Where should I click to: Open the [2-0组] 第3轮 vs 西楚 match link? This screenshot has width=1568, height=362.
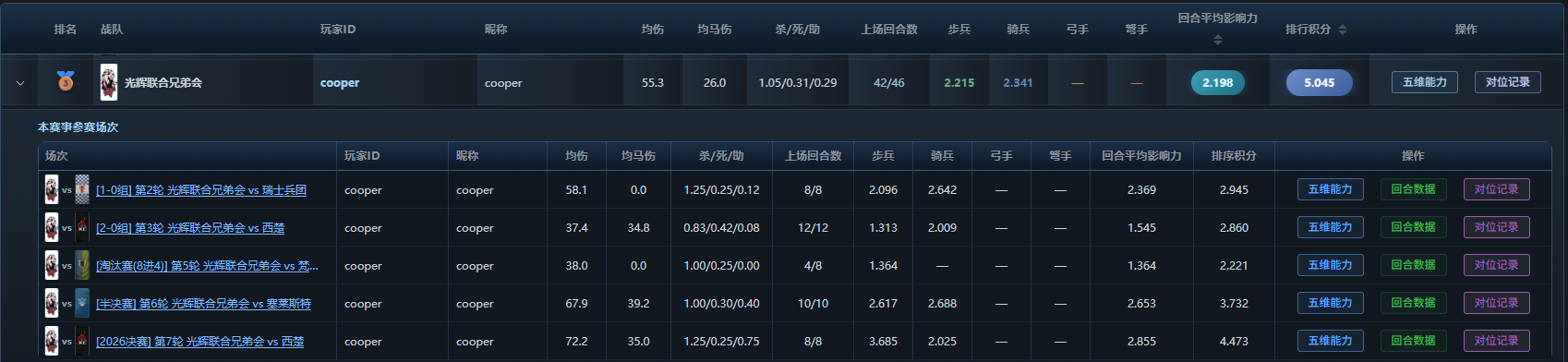tap(190, 228)
